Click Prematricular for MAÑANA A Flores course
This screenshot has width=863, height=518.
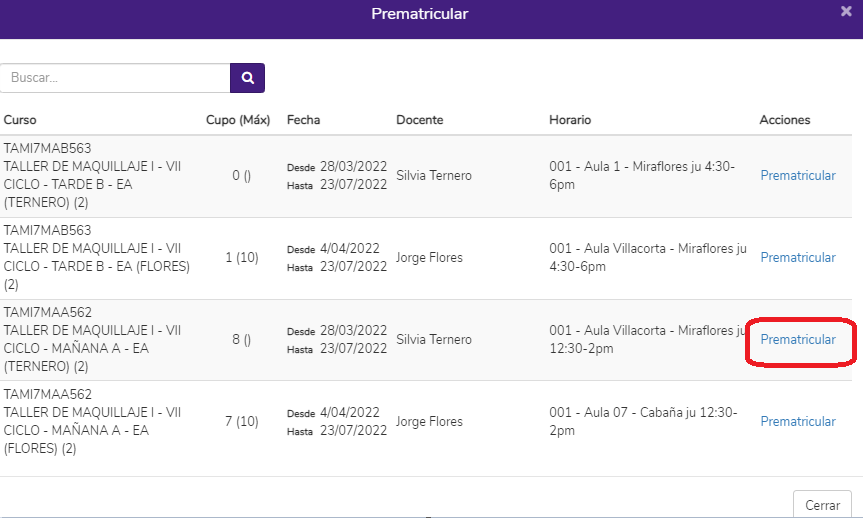798,422
